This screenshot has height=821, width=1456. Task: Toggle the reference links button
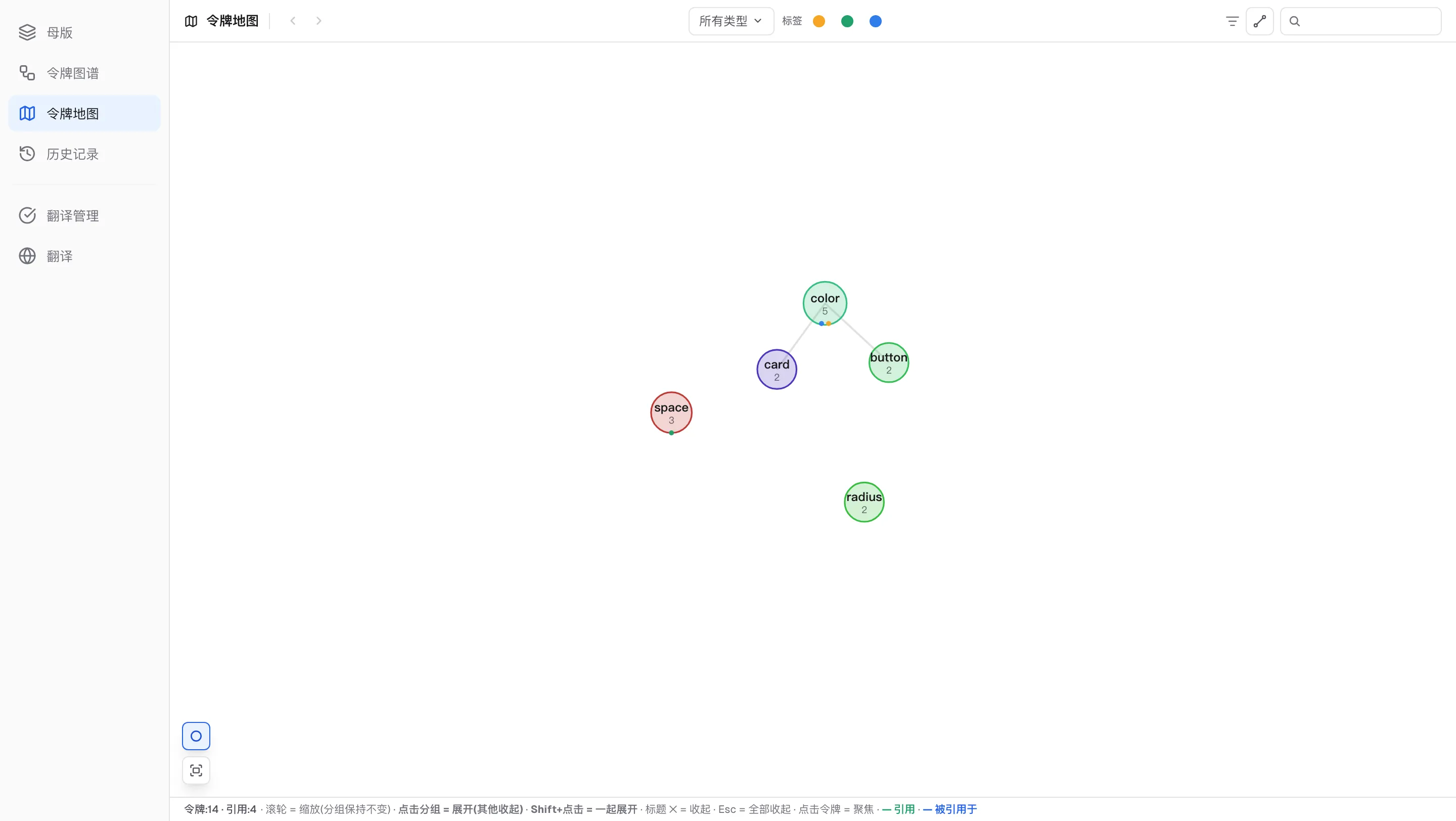pos(1259,21)
